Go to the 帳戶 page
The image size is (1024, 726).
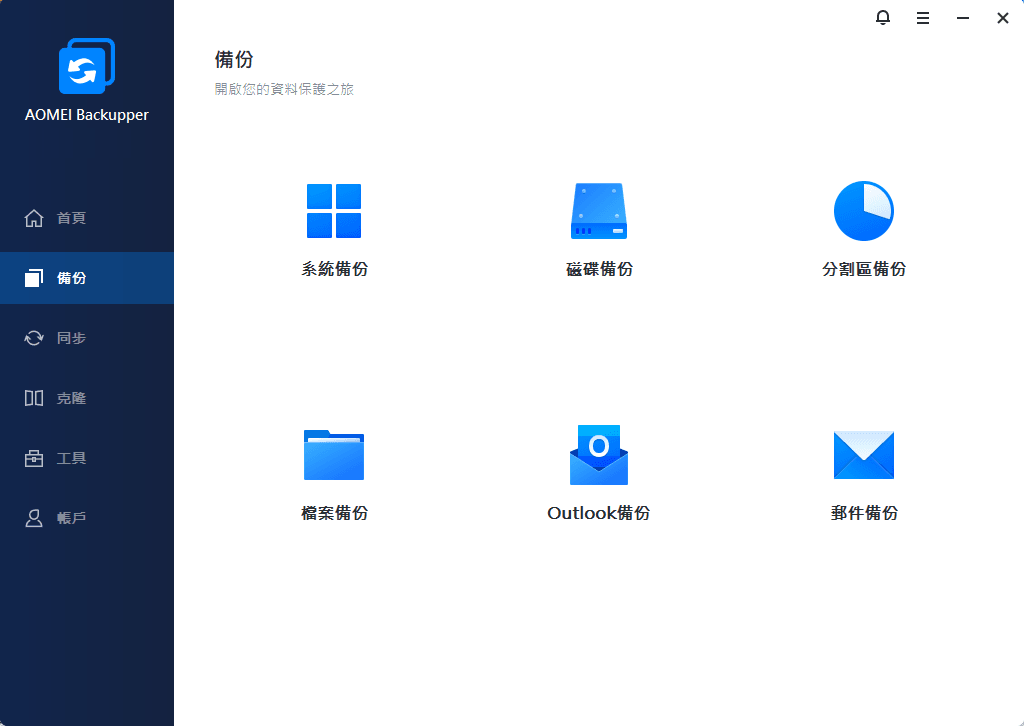click(x=87, y=518)
